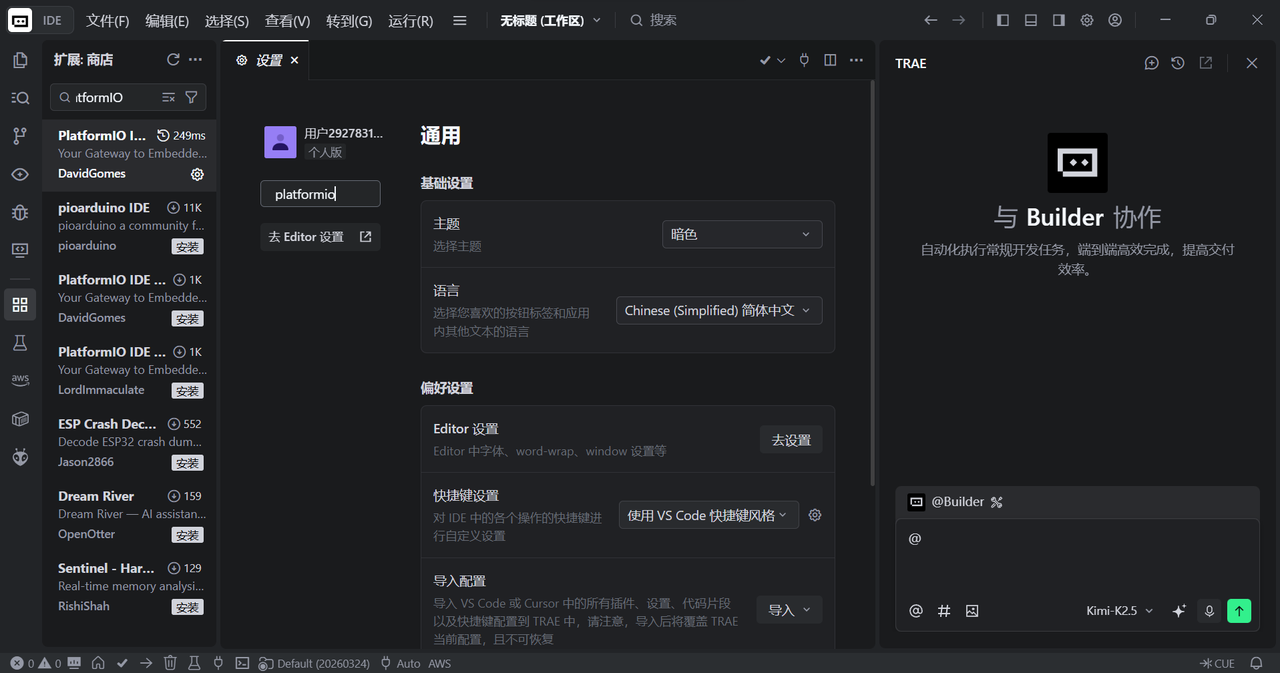The height and width of the screenshot is (673, 1280).
Task: Navigate forward with right arrow
Action: tap(959, 20)
